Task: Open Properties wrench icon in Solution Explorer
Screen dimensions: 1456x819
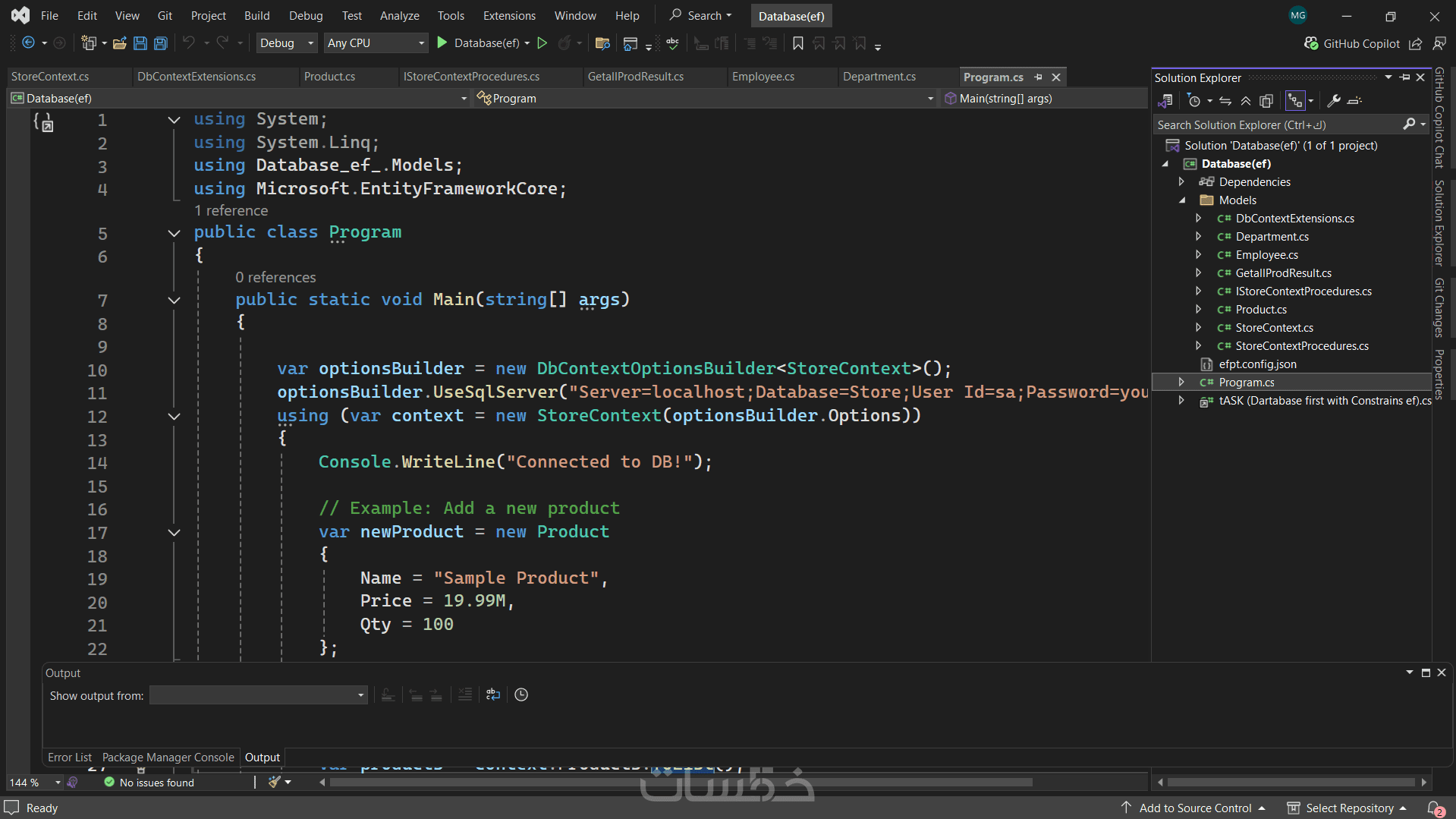Action: [1333, 101]
